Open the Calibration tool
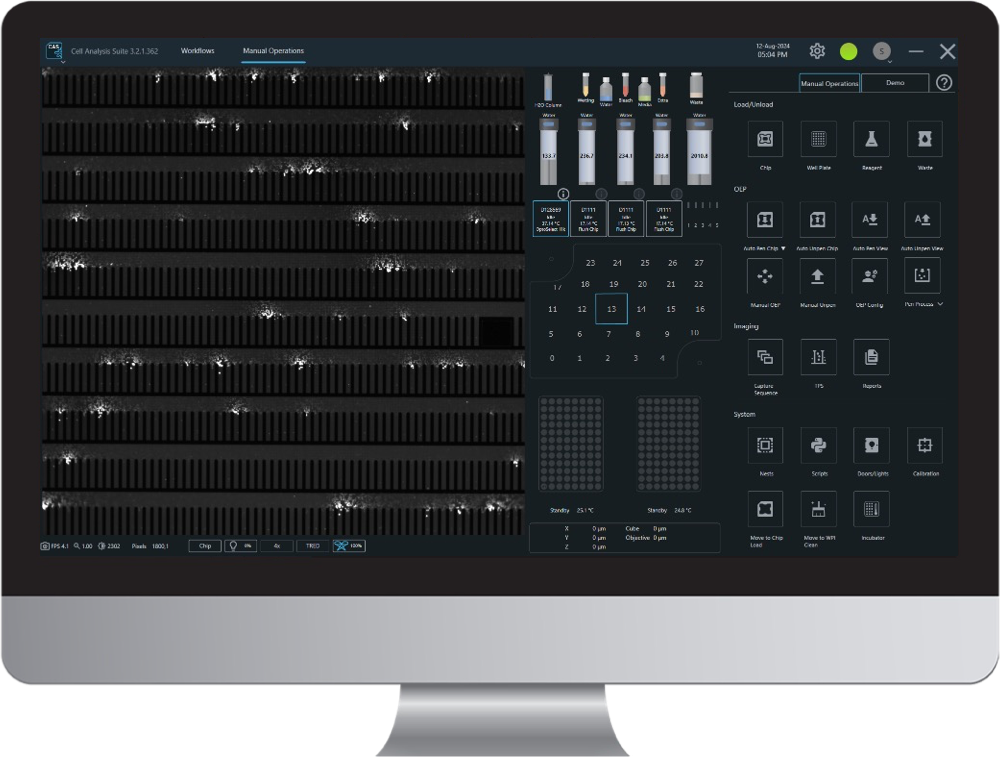This screenshot has height=757, width=1000. point(923,445)
